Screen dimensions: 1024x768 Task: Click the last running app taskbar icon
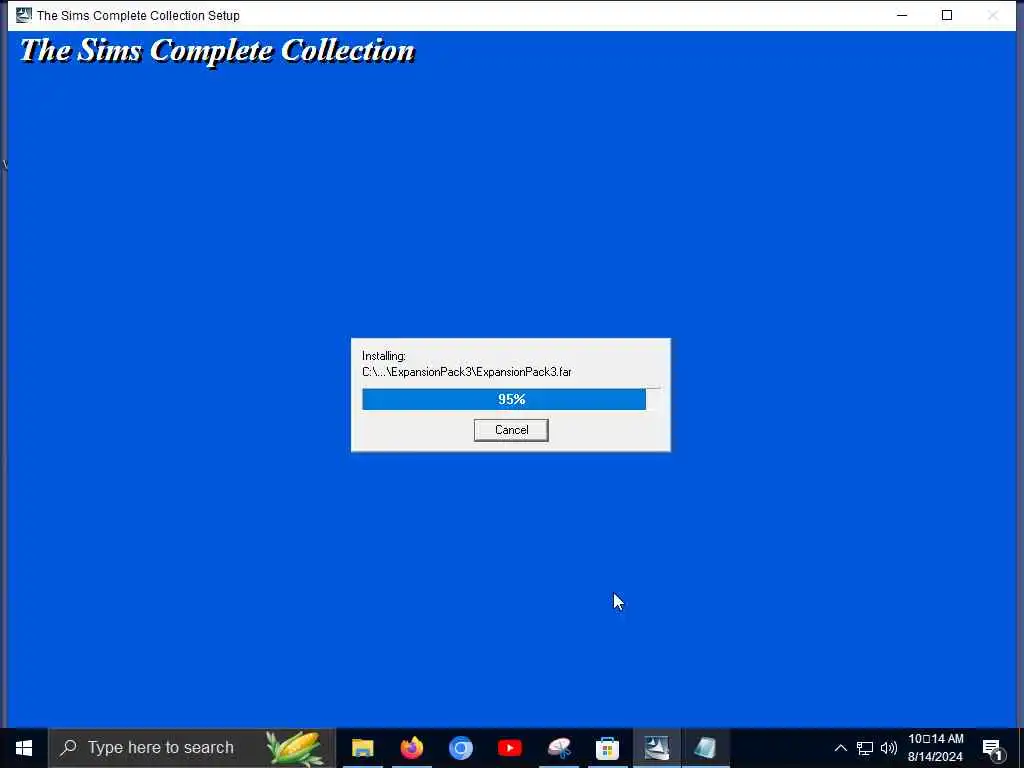(x=705, y=748)
